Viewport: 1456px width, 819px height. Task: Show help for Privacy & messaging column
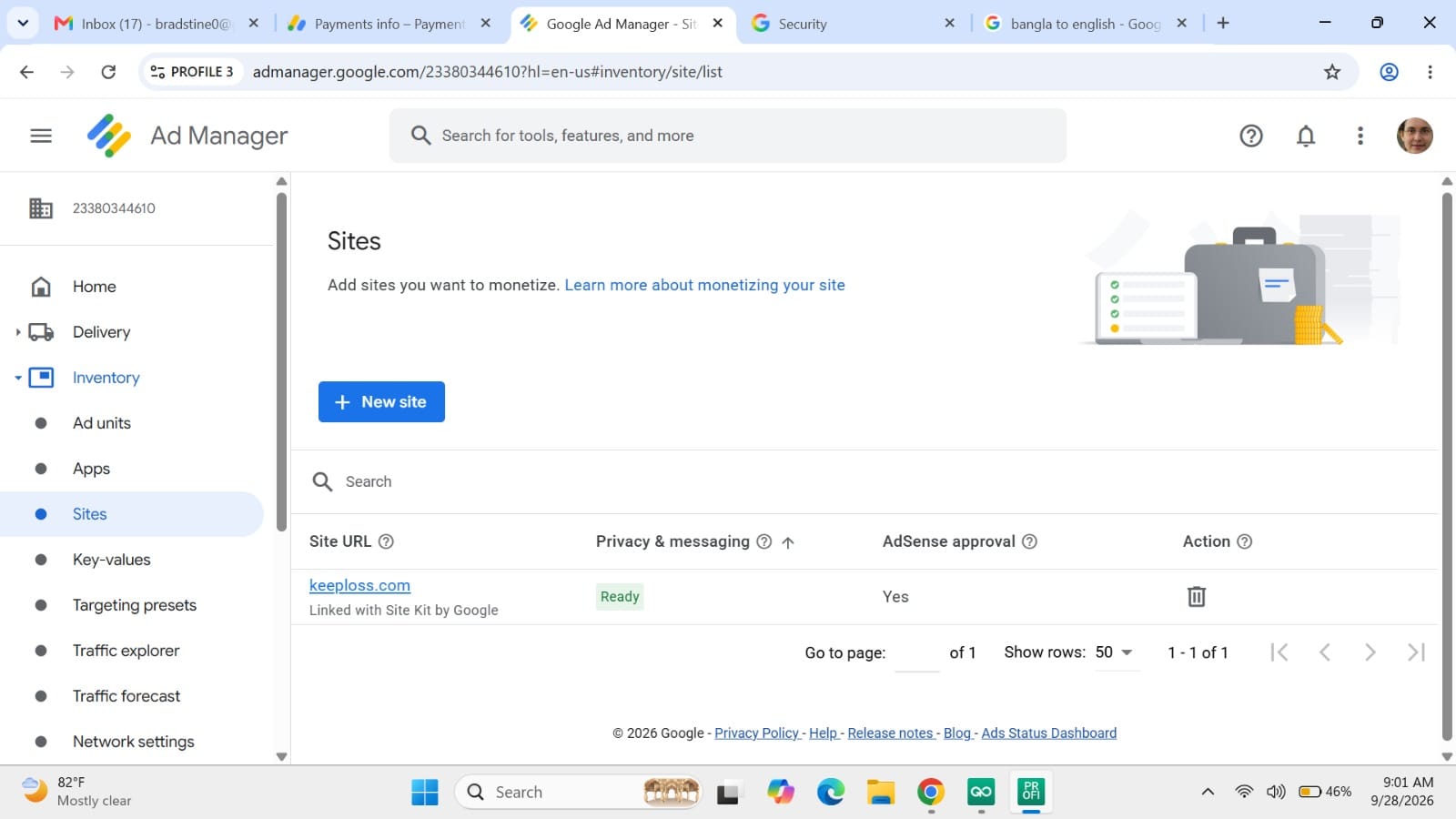point(764,541)
